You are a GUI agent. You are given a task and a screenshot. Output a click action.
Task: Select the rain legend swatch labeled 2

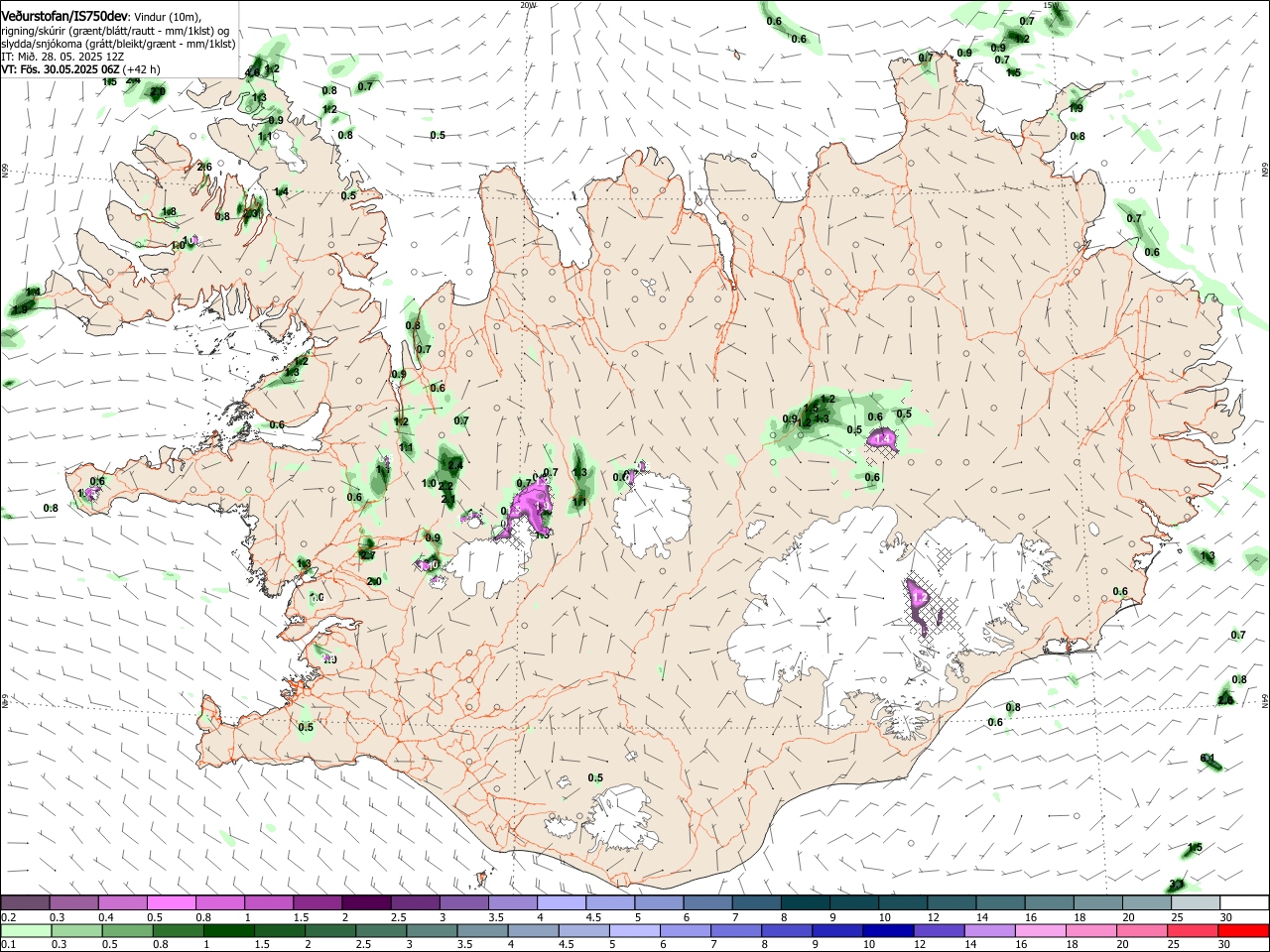point(330,930)
